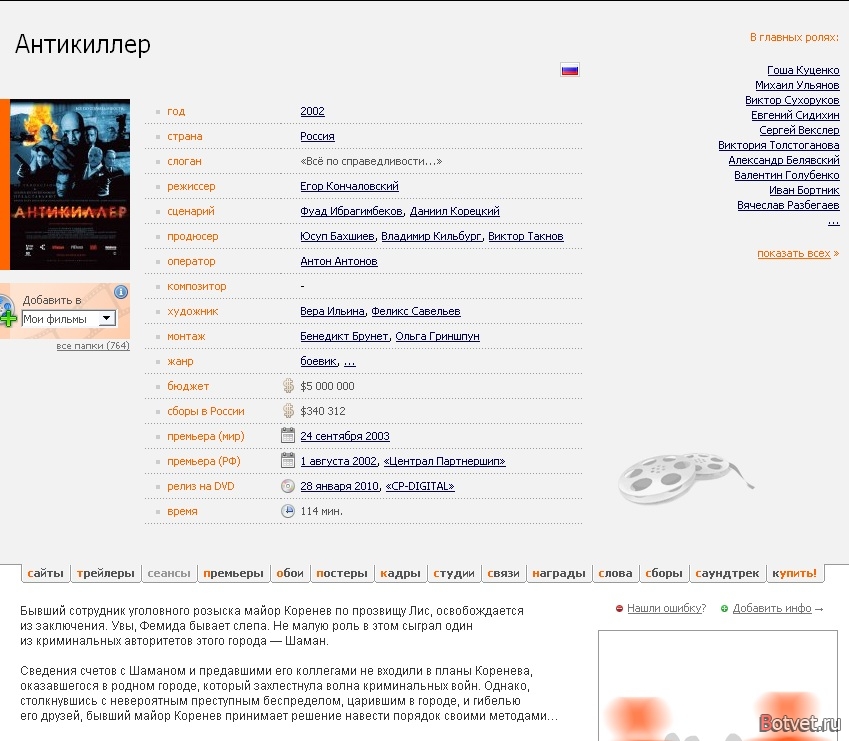849x741 pixels.
Task: Click the Антикиллер movie poster
Action: point(70,185)
